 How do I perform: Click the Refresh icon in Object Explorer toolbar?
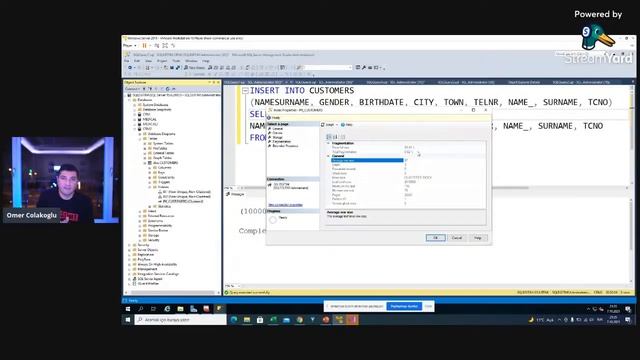(167, 89)
